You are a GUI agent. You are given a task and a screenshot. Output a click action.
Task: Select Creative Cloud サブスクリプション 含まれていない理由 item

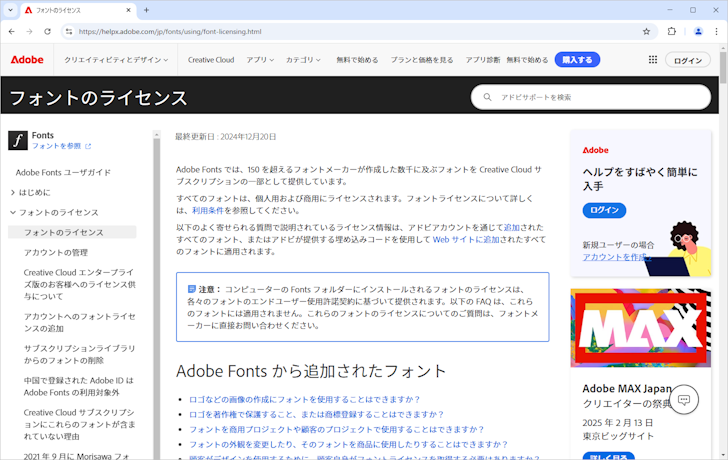tap(79, 424)
